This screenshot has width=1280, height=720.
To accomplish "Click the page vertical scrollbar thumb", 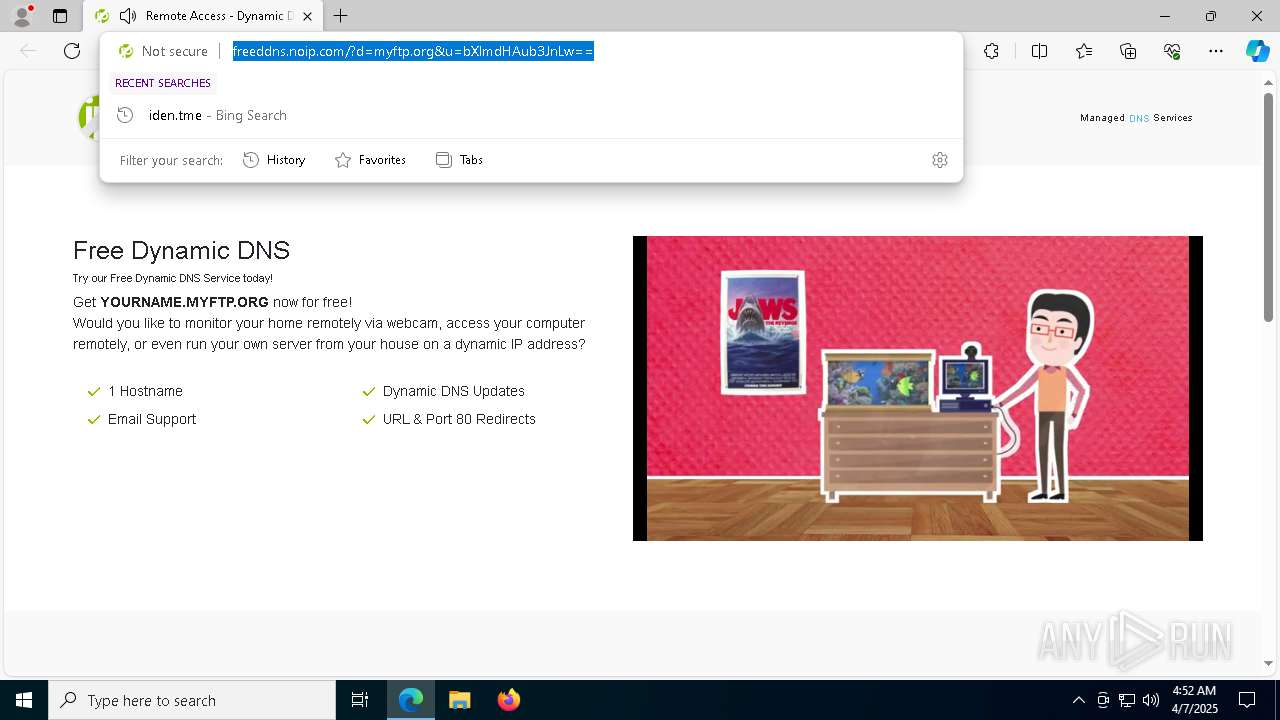I will [x=1269, y=207].
